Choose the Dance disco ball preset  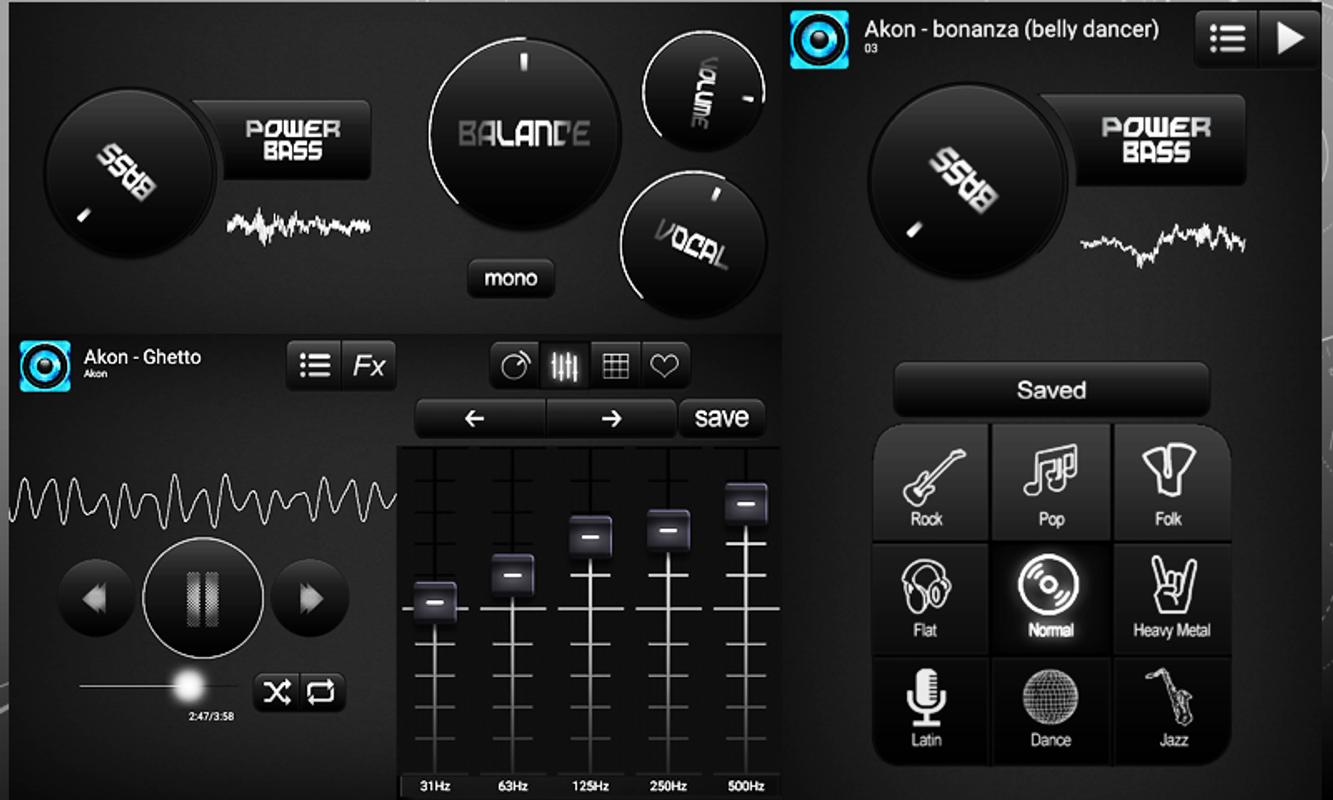click(1050, 709)
